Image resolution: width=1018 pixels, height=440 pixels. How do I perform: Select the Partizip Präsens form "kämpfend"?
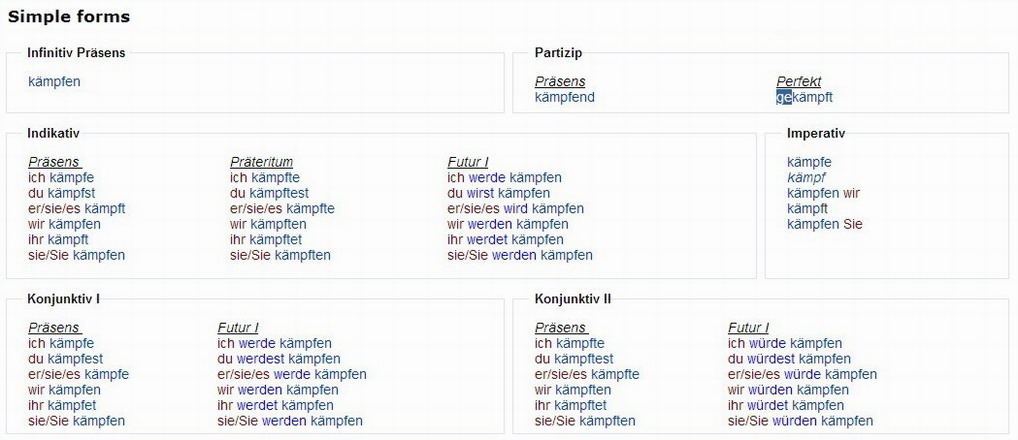pos(564,97)
